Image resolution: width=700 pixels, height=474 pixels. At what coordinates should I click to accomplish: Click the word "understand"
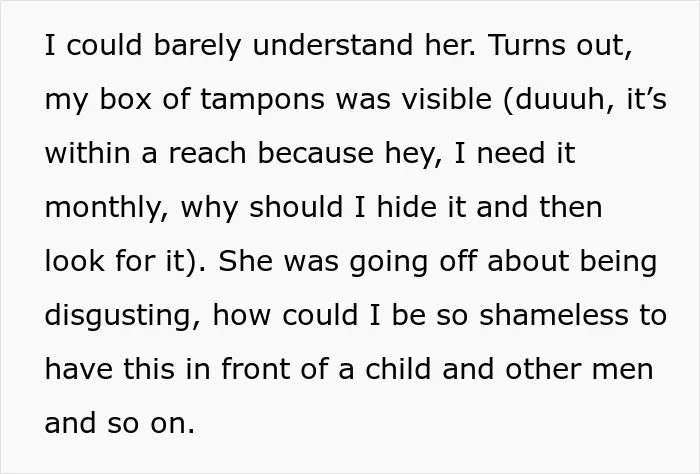[333, 45]
